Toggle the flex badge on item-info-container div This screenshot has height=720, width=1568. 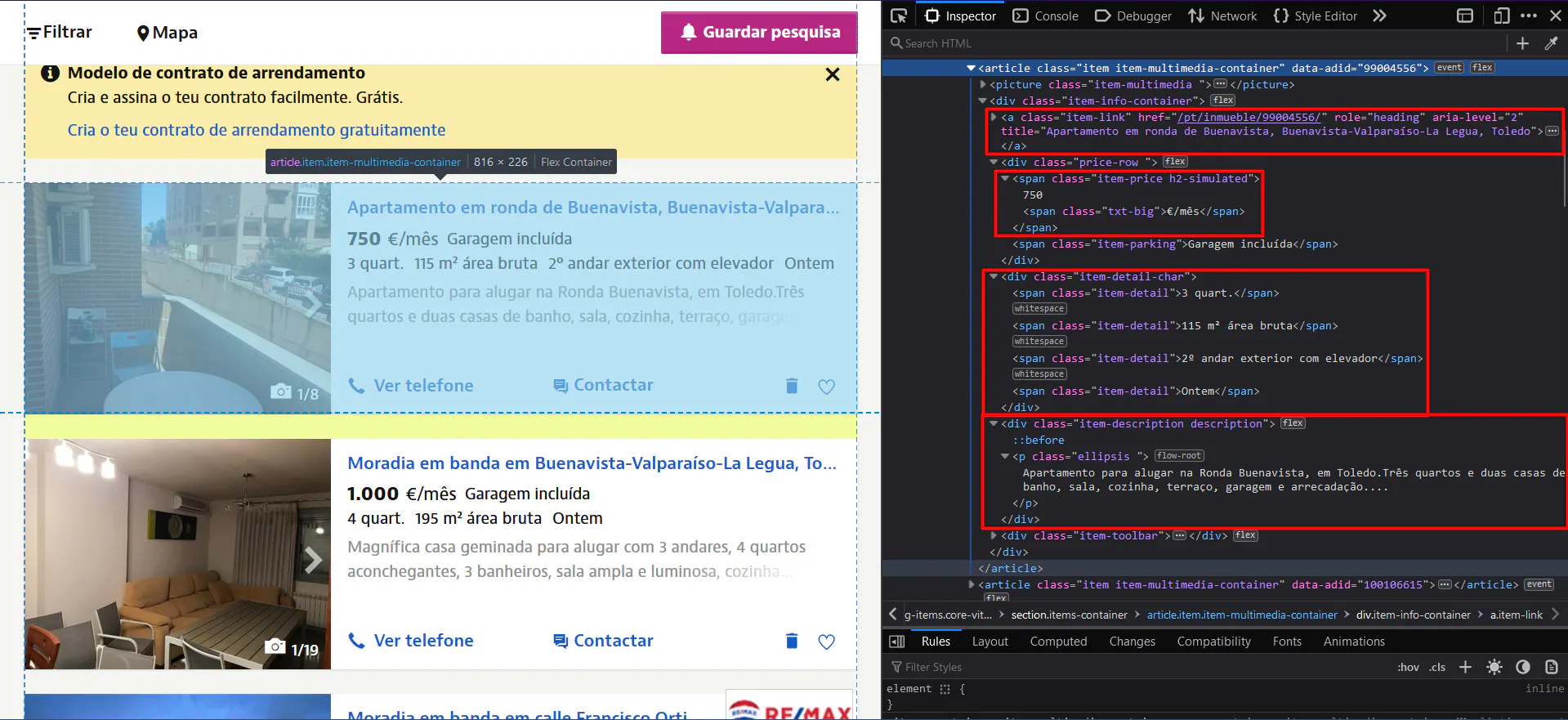[x=1223, y=101]
